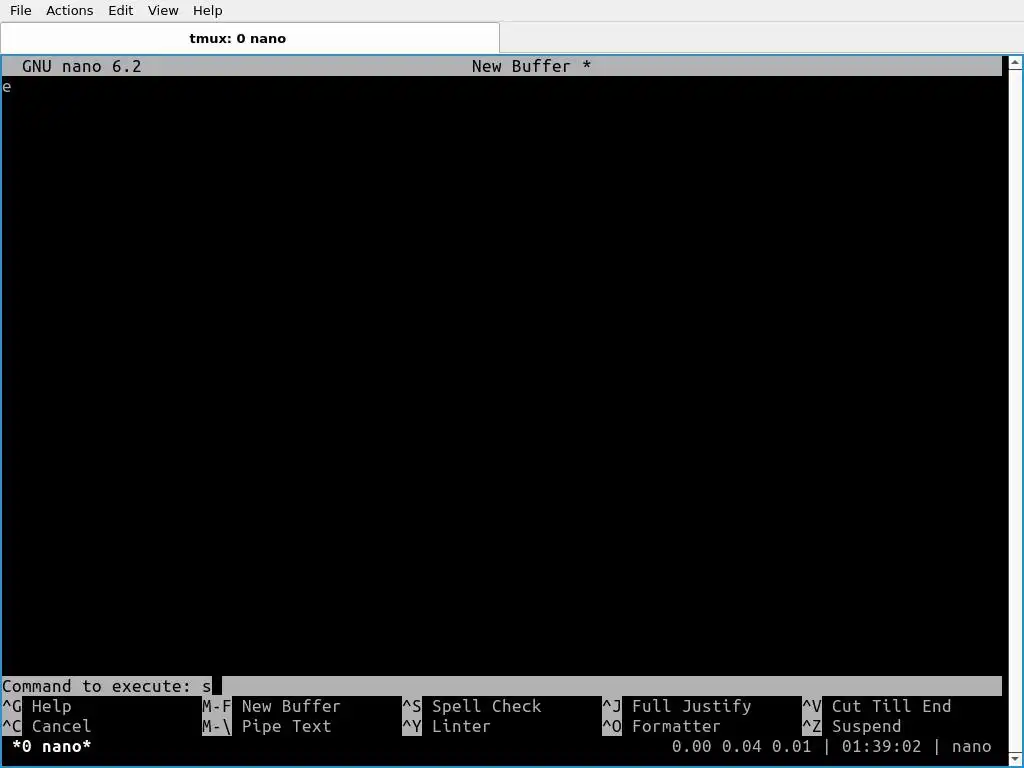The image size is (1024, 768).
Task: Click the ^G Help shortcut
Action: (x=37, y=707)
